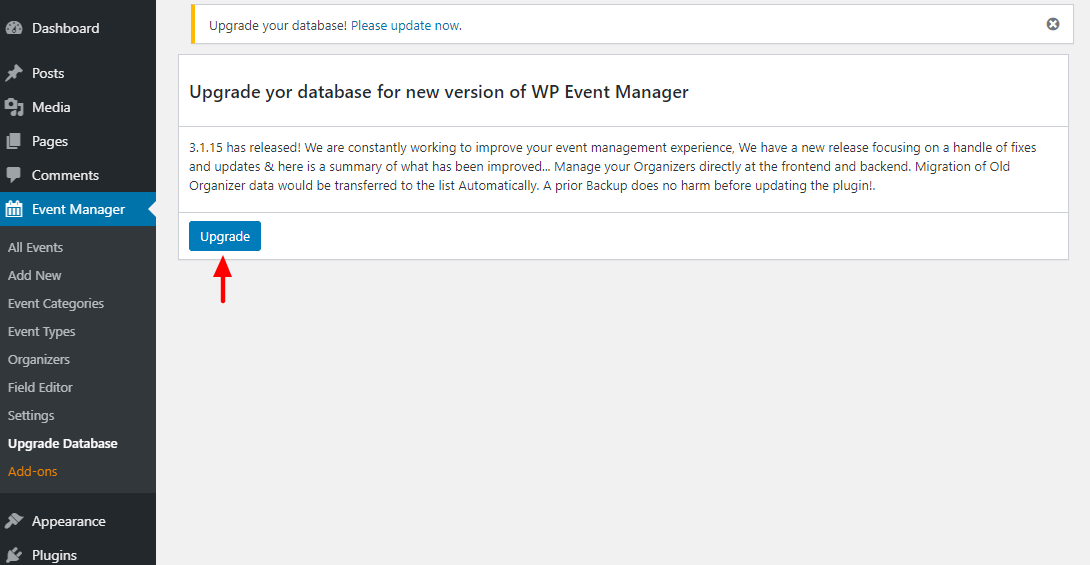Click the Dashboard gauge icon
Image resolution: width=1090 pixels, height=565 pixels.
(14, 28)
